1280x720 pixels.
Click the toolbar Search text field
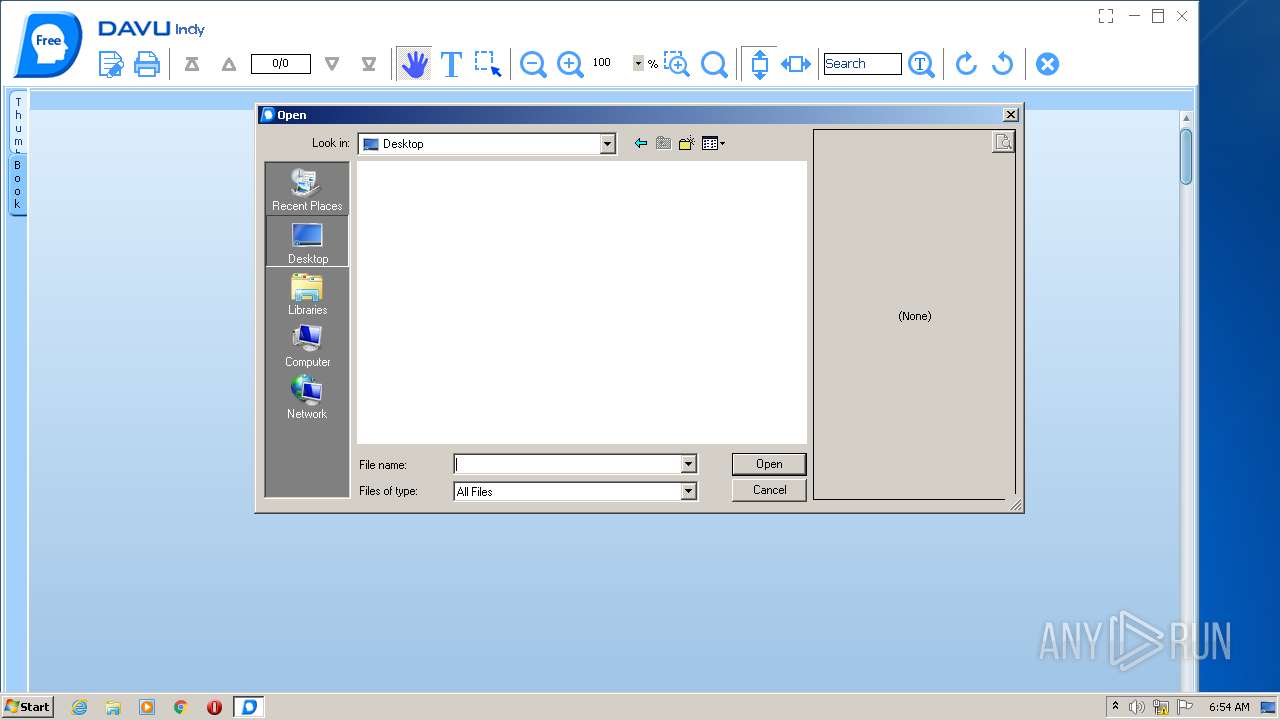tap(862, 63)
